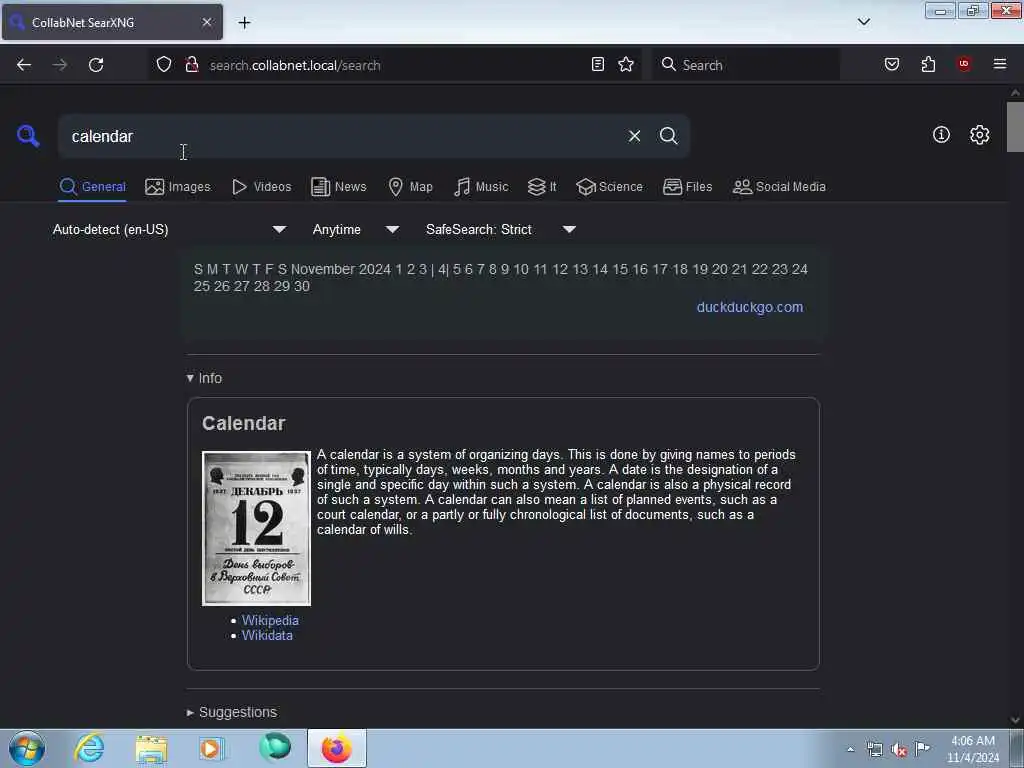Switch to the It category tab
Screen dimensions: 1024x768
pos(542,187)
